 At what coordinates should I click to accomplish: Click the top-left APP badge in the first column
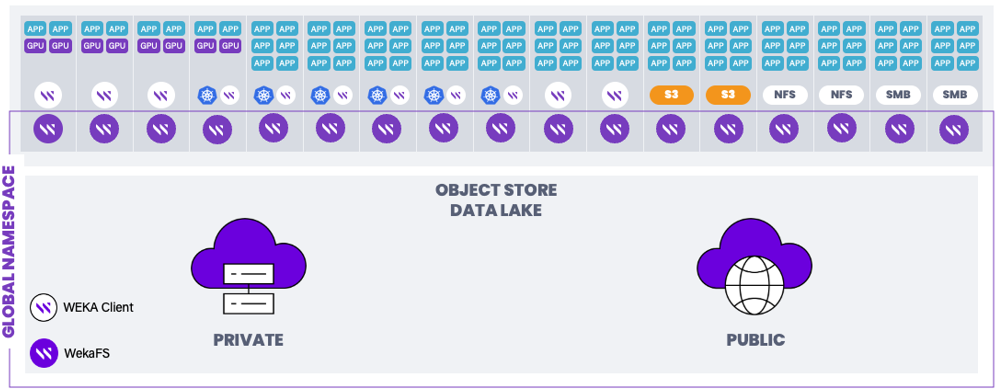[x=35, y=29]
